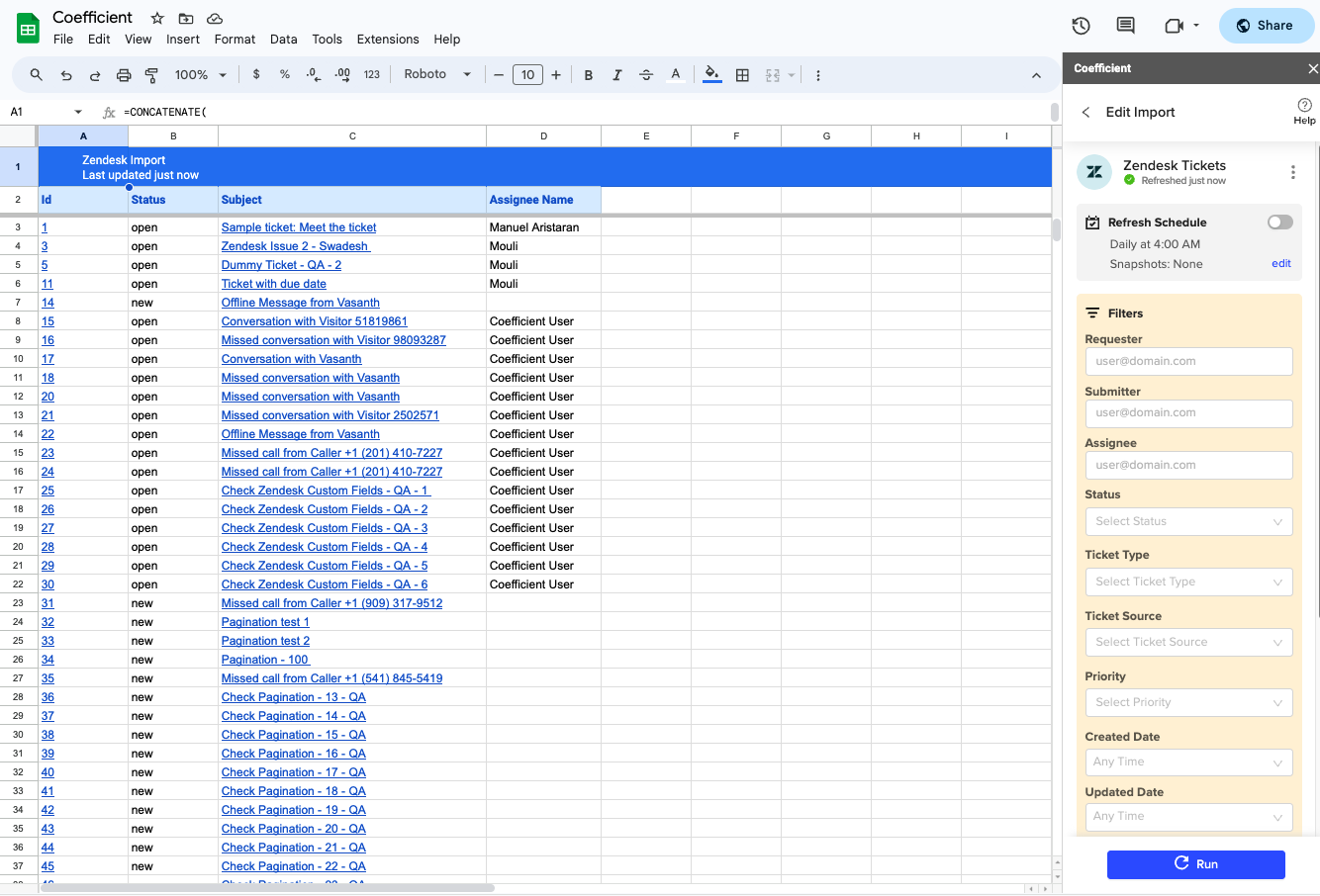Open the zoom 100% dropdown
Image resolution: width=1320 pixels, height=896 pixels.
(201, 75)
